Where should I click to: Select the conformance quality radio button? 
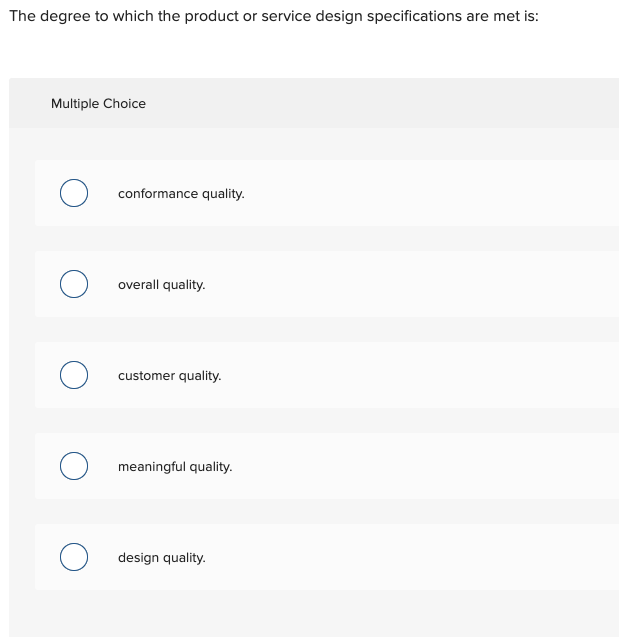(x=73, y=193)
